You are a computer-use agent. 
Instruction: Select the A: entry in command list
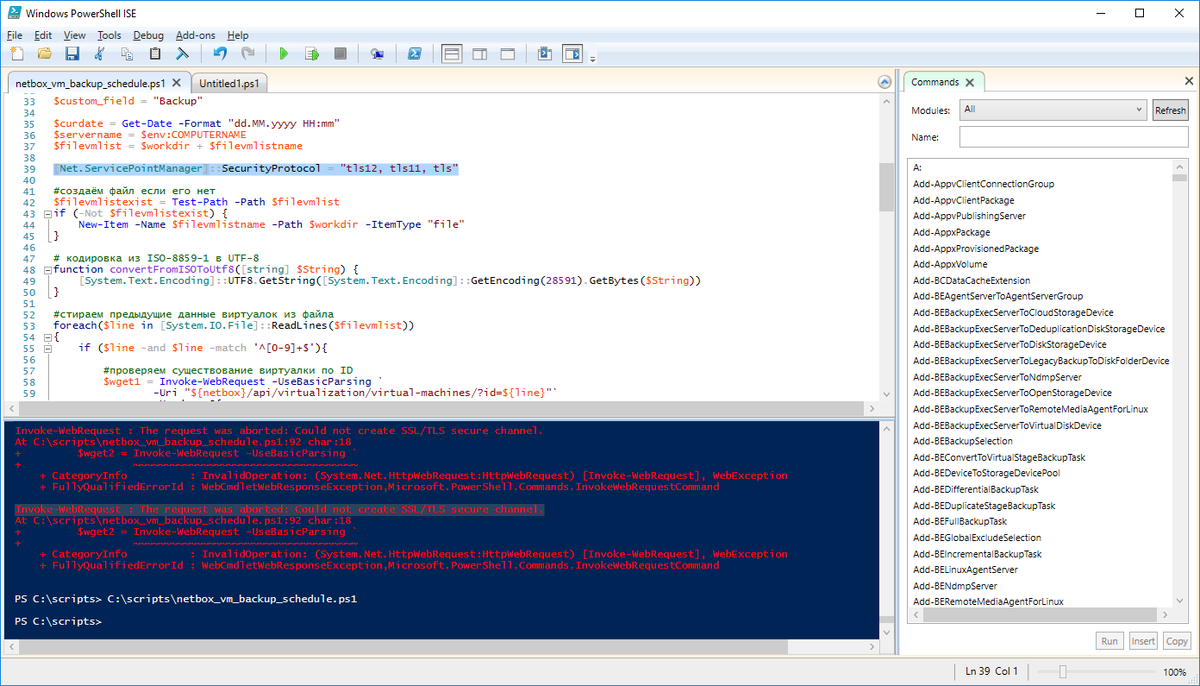tap(917, 168)
